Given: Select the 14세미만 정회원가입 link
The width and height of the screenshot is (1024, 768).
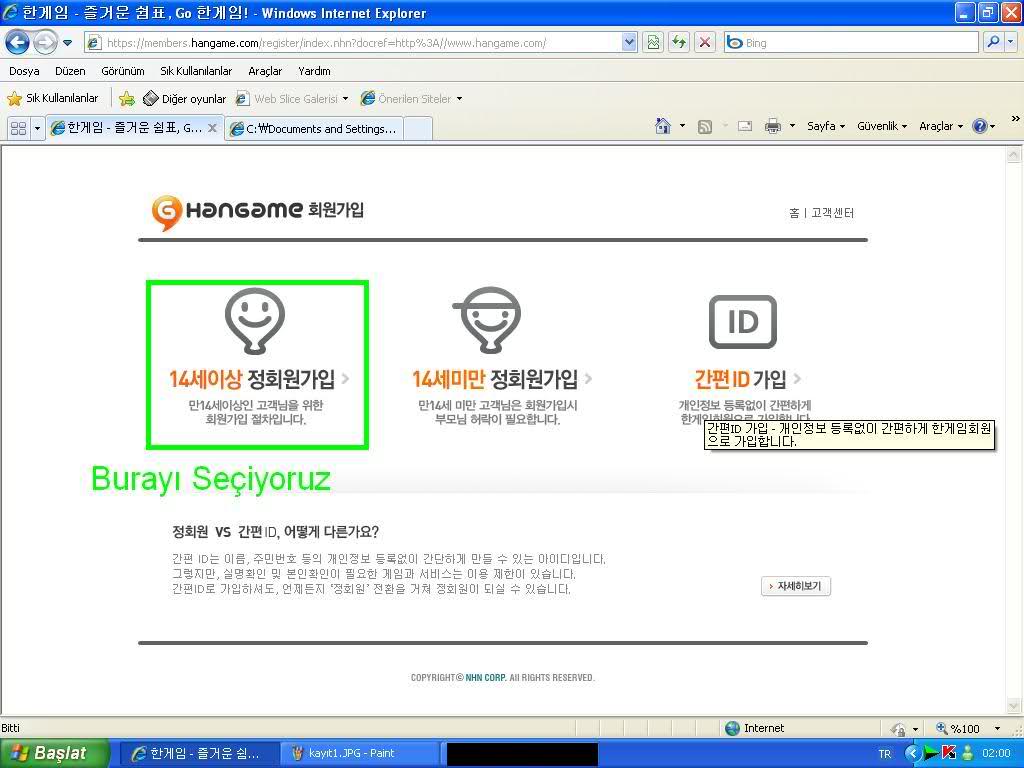Looking at the screenshot, I should (502, 379).
